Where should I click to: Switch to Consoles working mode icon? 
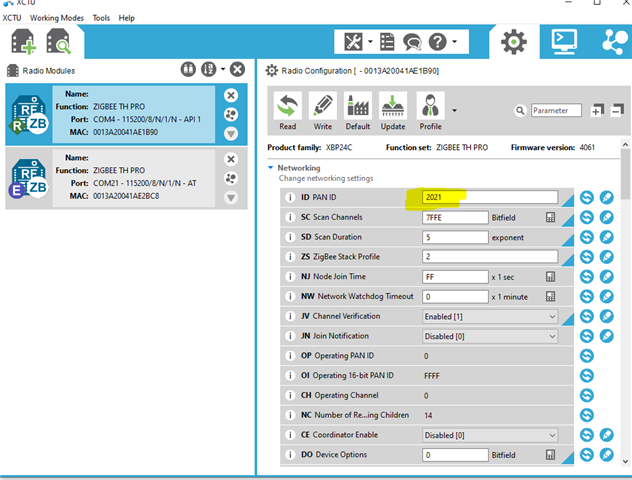tap(564, 42)
